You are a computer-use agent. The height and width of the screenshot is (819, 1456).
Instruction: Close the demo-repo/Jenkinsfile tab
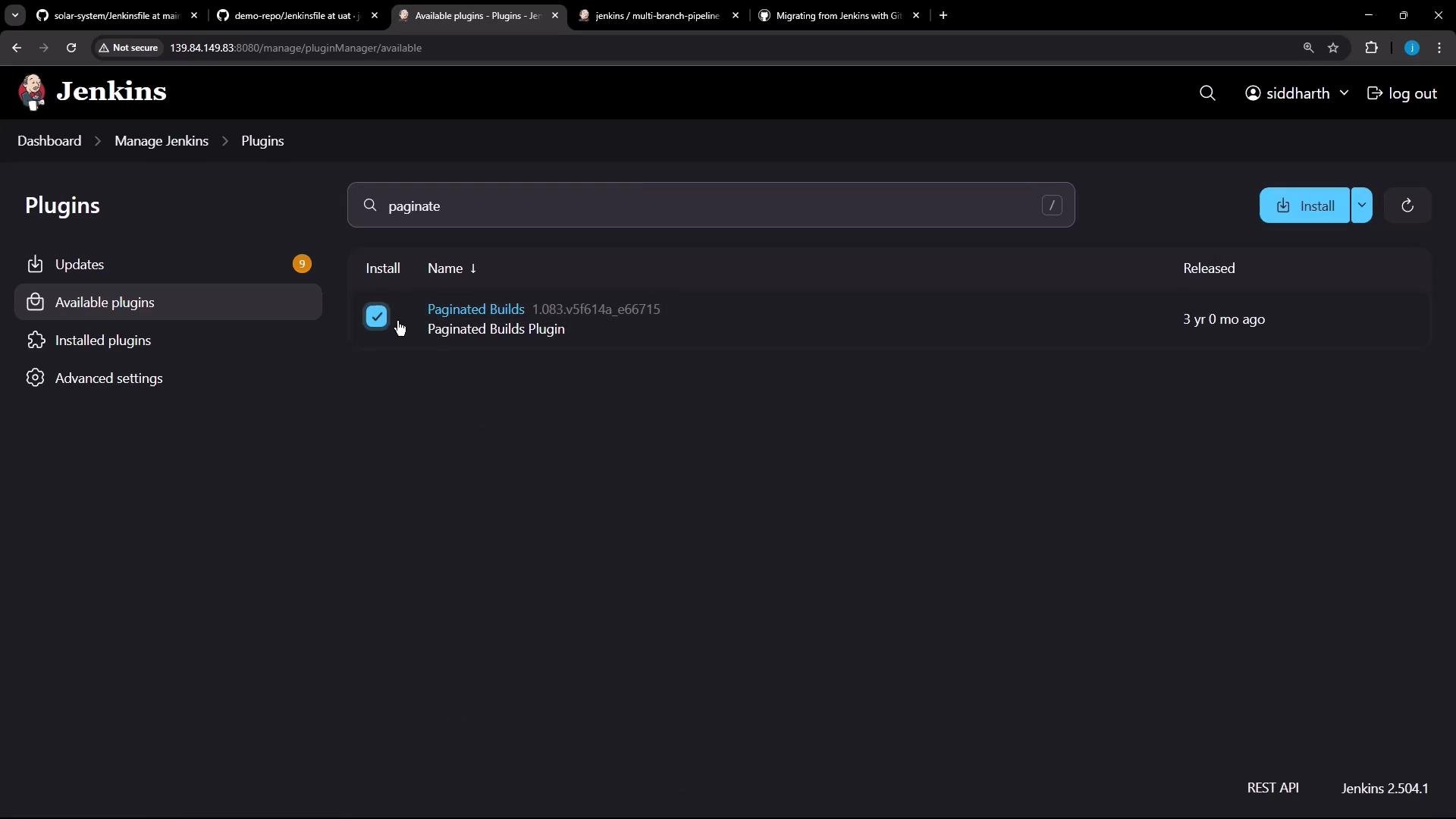pyautogui.click(x=375, y=15)
